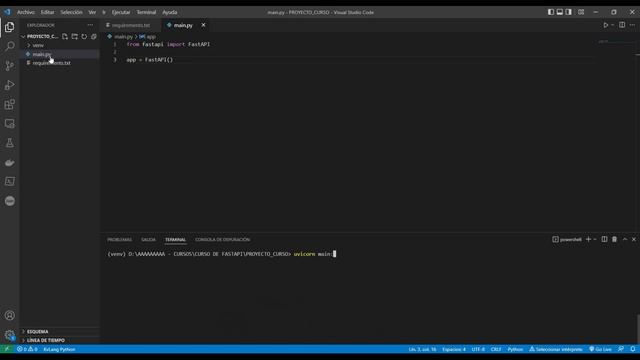Change CRLF line ending in status bar

(496, 349)
